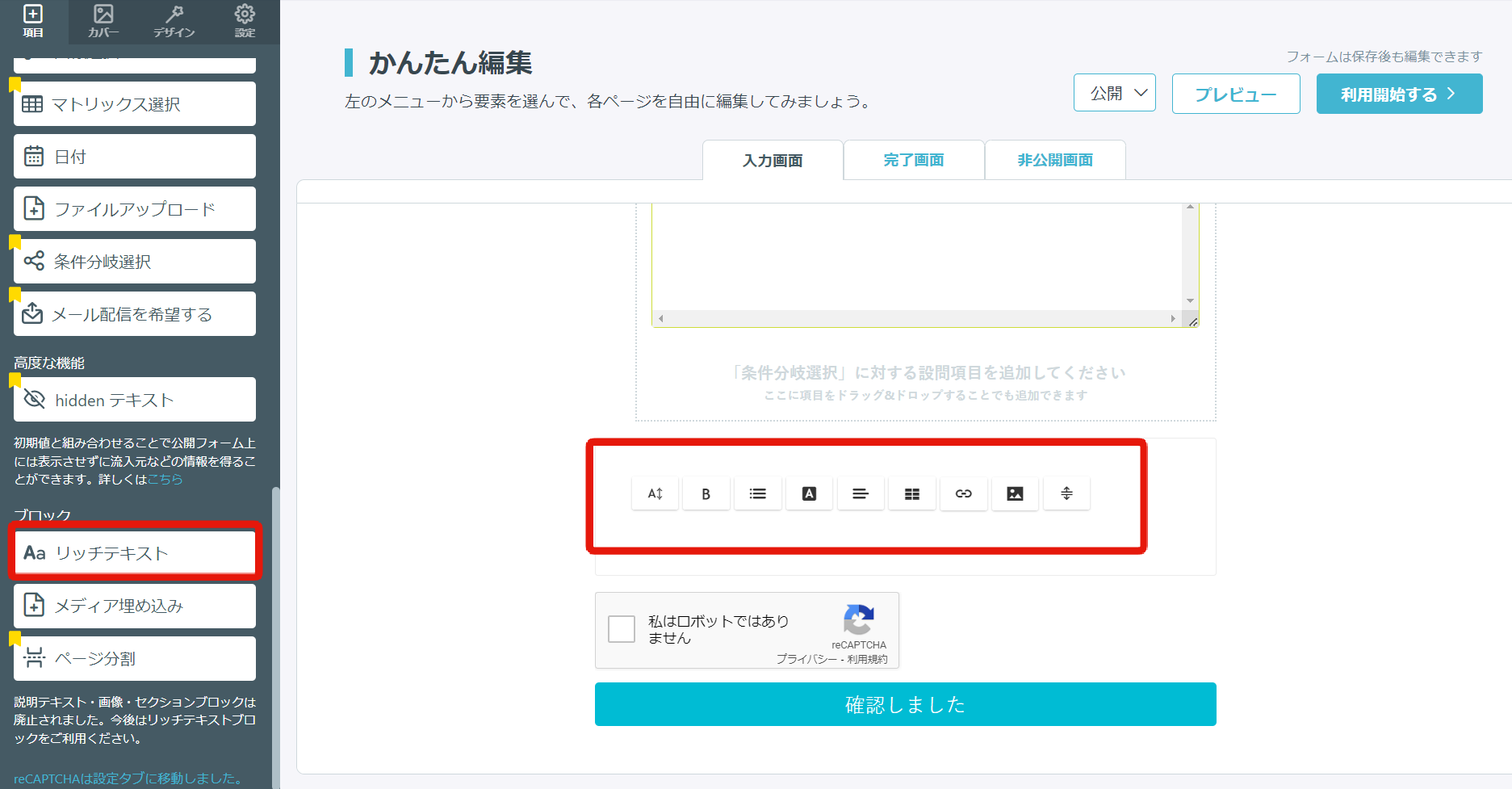Click textarea horizontal scrollbar right arrow
Image resolution: width=1512 pixels, height=789 pixels.
[x=1173, y=319]
